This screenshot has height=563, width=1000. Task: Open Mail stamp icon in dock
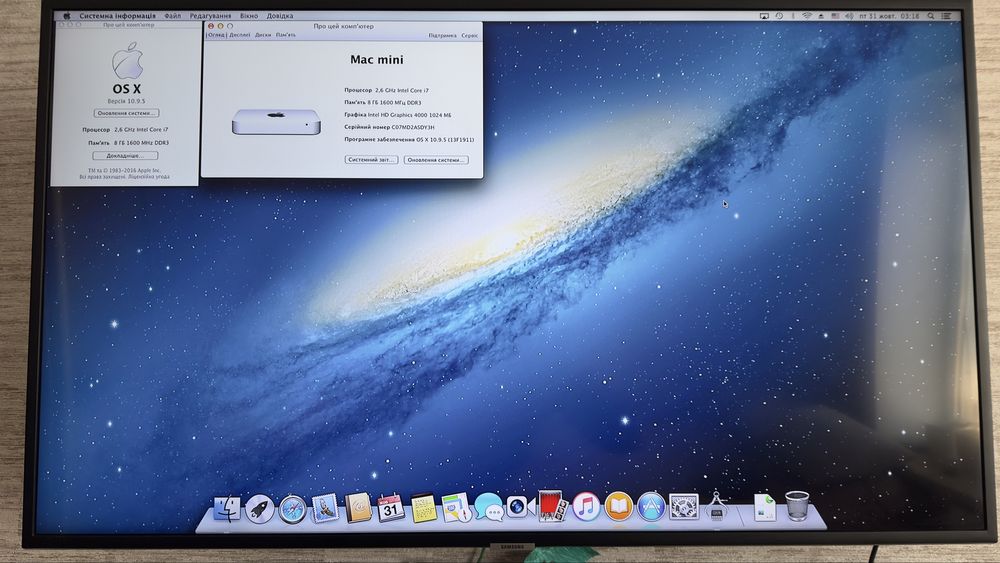pyautogui.click(x=325, y=508)
